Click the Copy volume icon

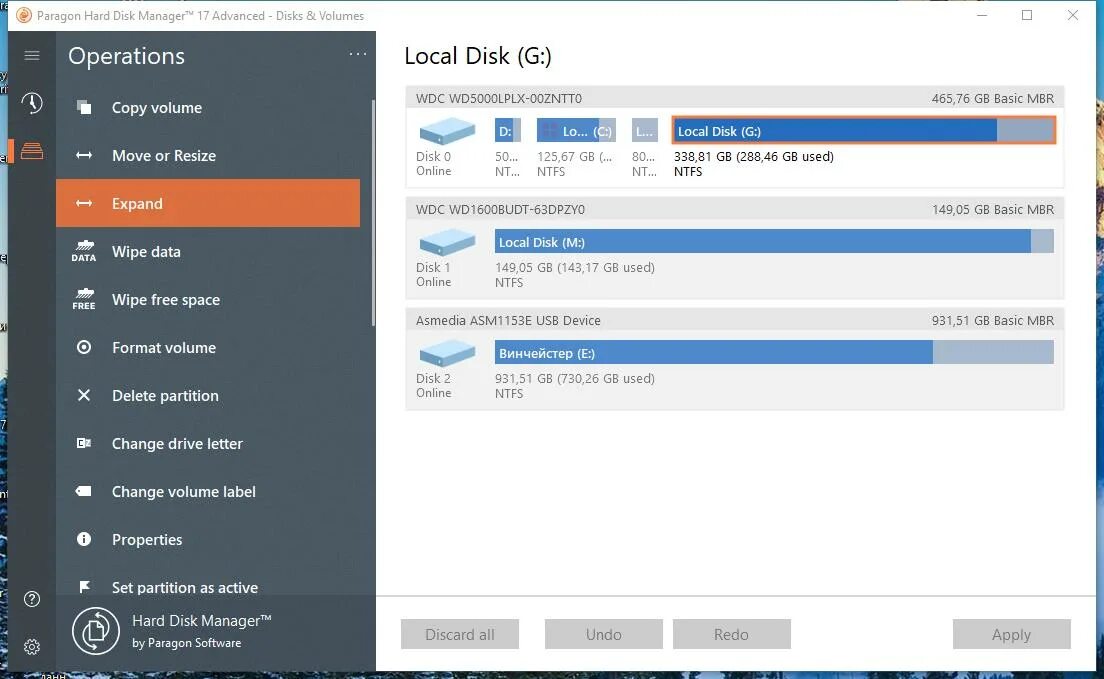coord(84,107)
